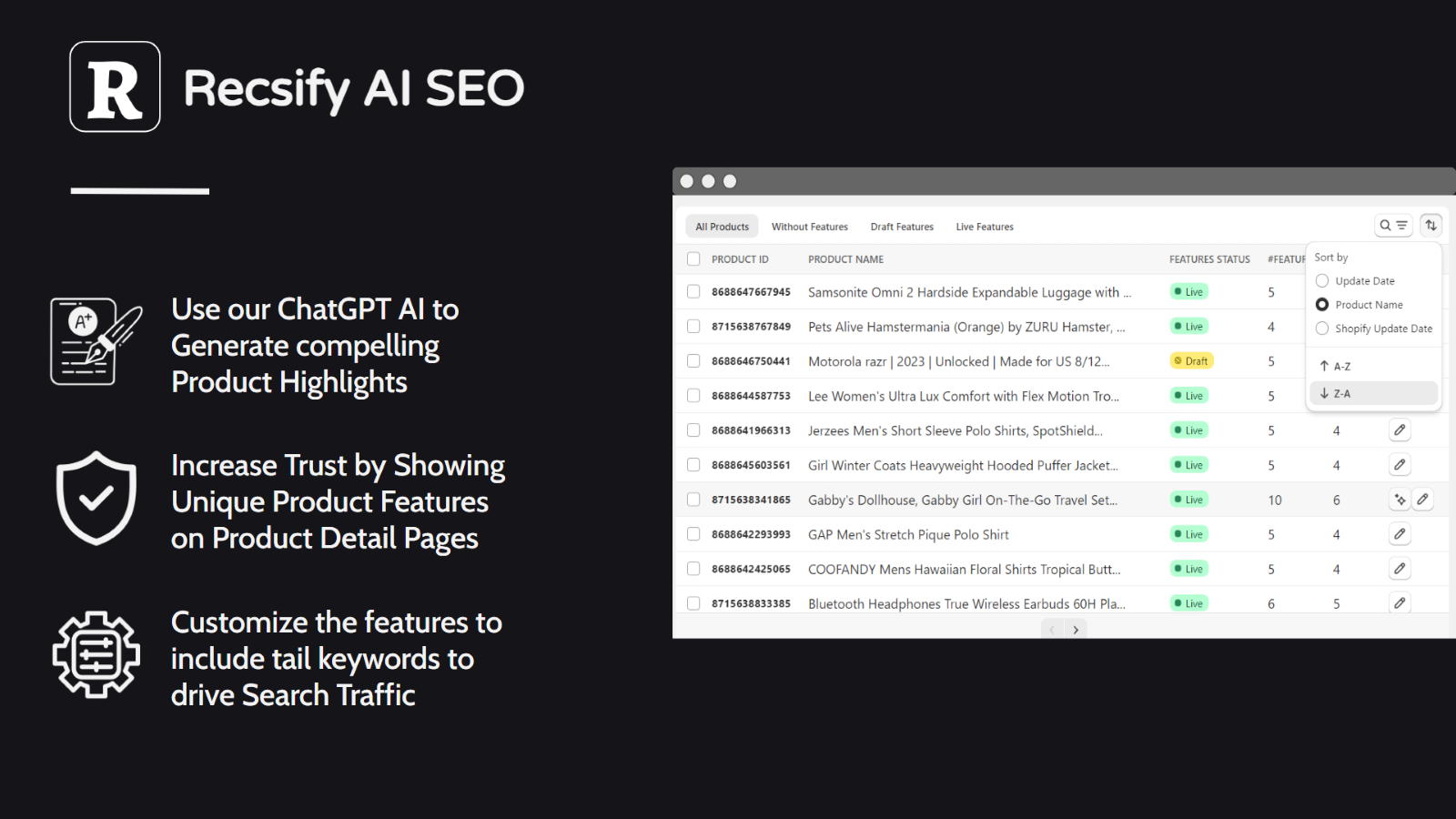Click the Recsify AI SEO title
1456x819 pixels.
tap(354, 88)
